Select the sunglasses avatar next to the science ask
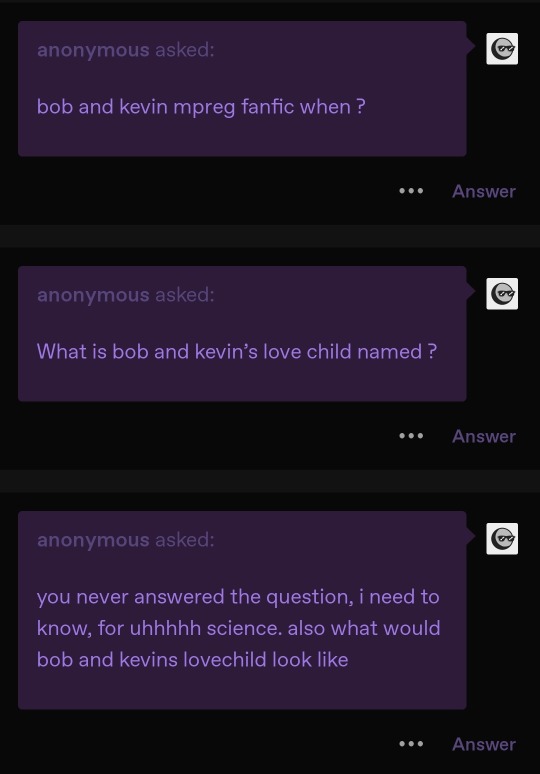The image size is (540, 774). point(502,539)
